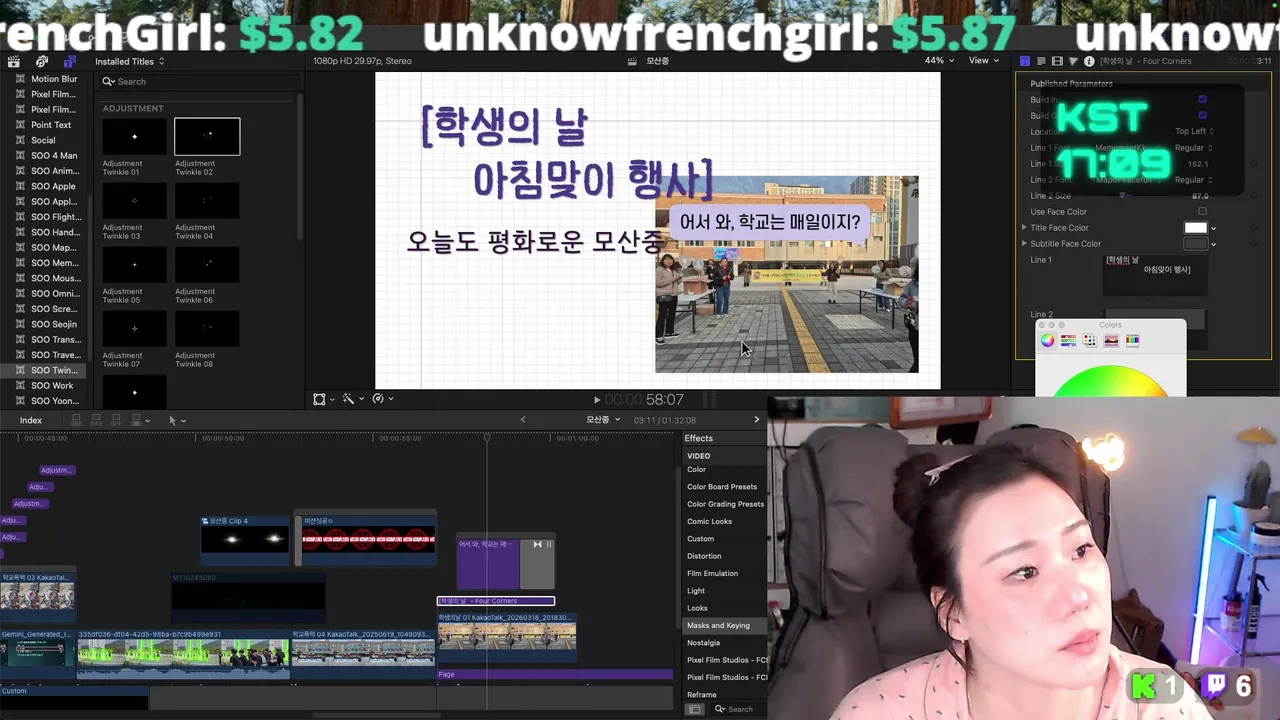Go forward in timeline history arrow
The image size is (1280, 720).
point(756,420)
